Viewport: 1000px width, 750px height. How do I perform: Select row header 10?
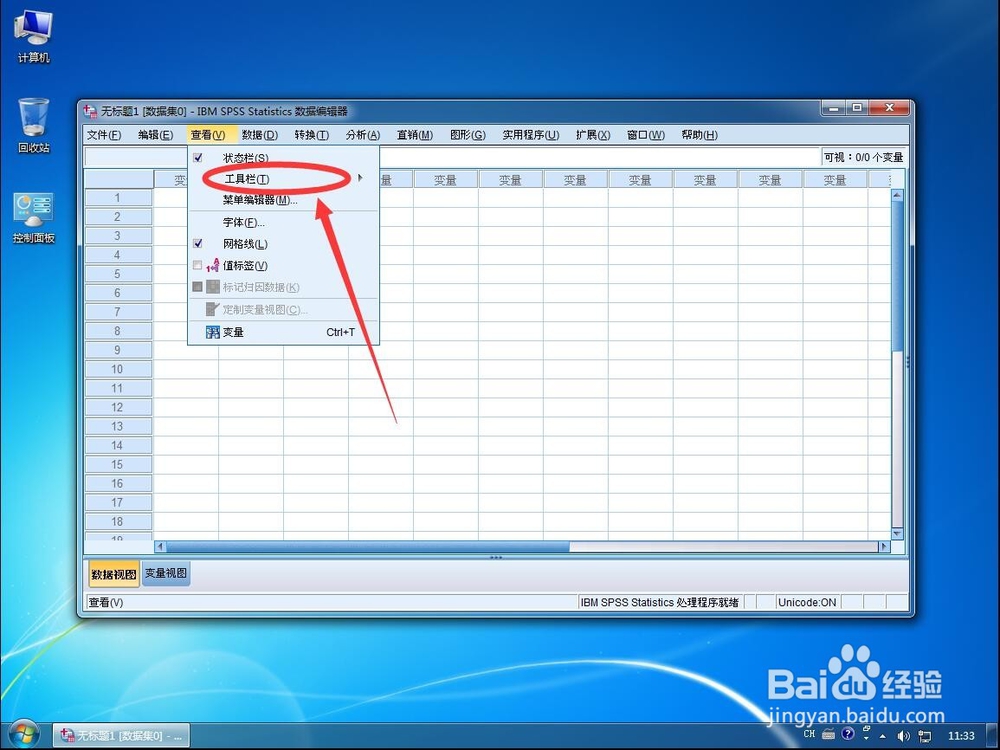coord(118,369)
